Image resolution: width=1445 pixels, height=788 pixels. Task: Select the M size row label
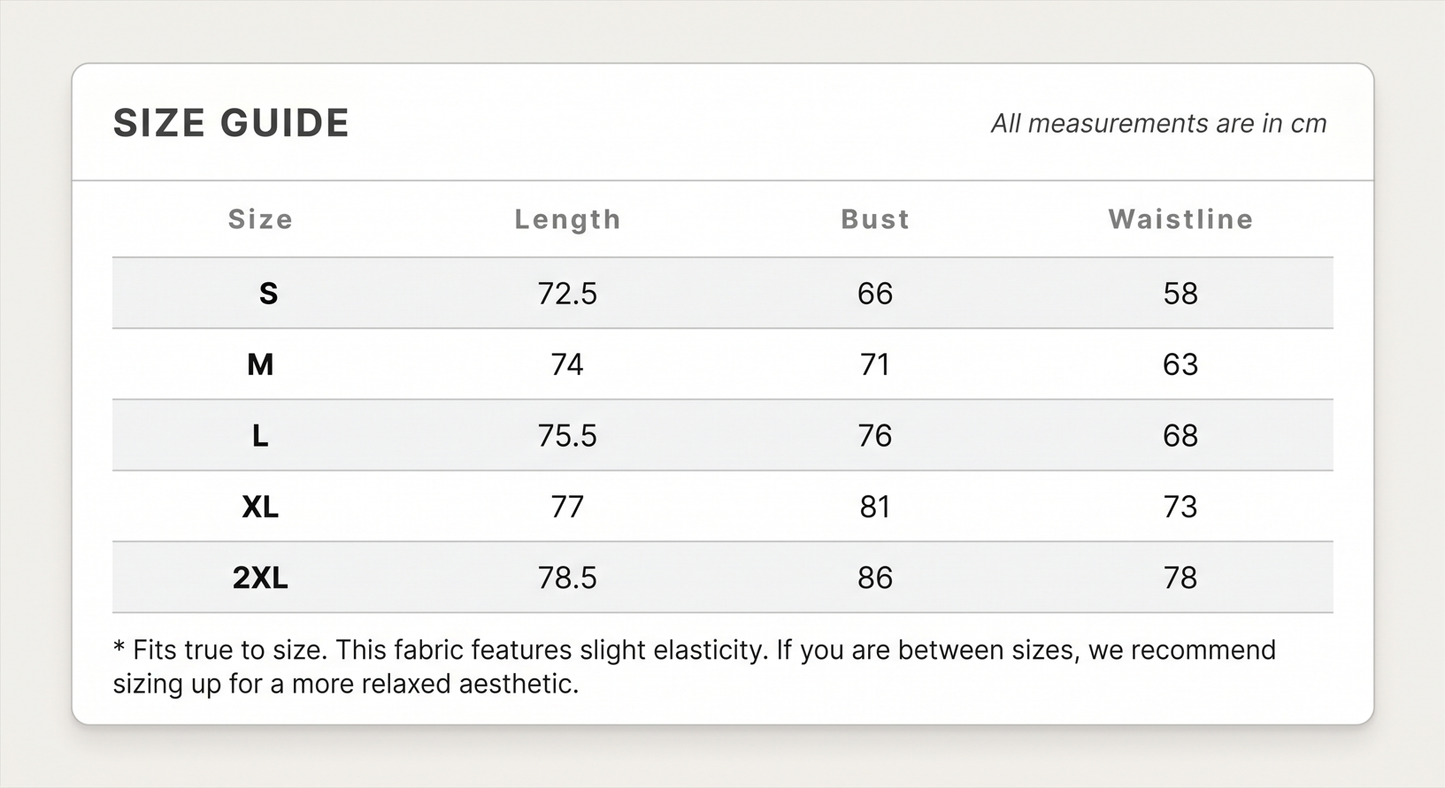(260, 364)
